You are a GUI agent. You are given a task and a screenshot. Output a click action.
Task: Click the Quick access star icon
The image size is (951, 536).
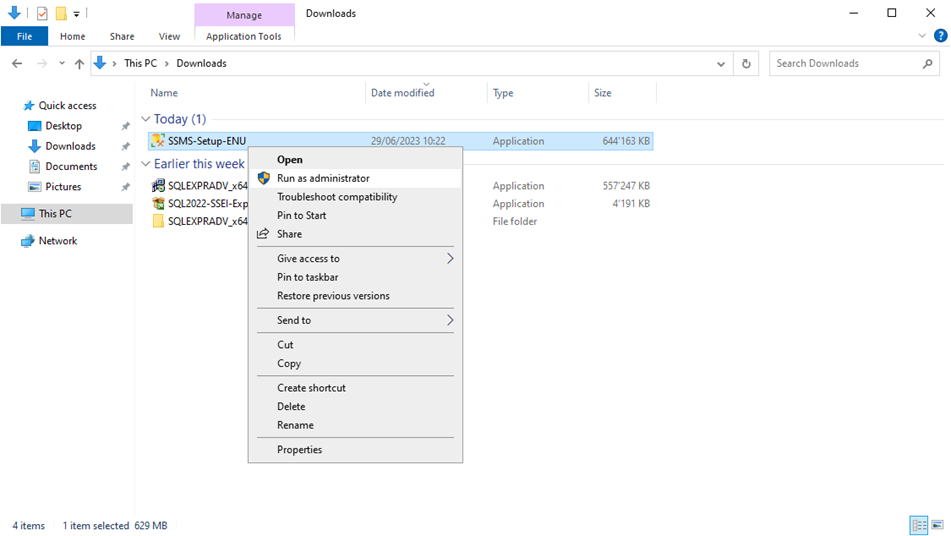pyautogui.click(x=29, y=106)
